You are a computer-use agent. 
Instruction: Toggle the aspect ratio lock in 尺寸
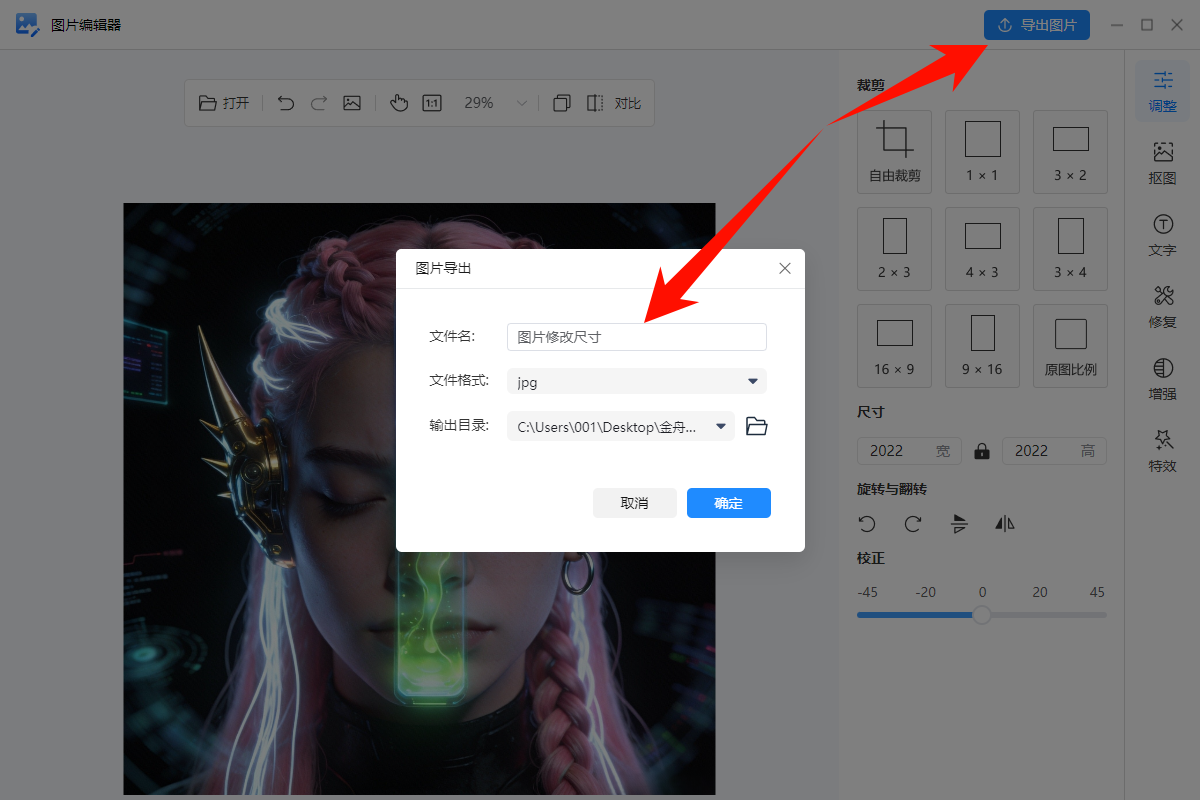point(981,450)
